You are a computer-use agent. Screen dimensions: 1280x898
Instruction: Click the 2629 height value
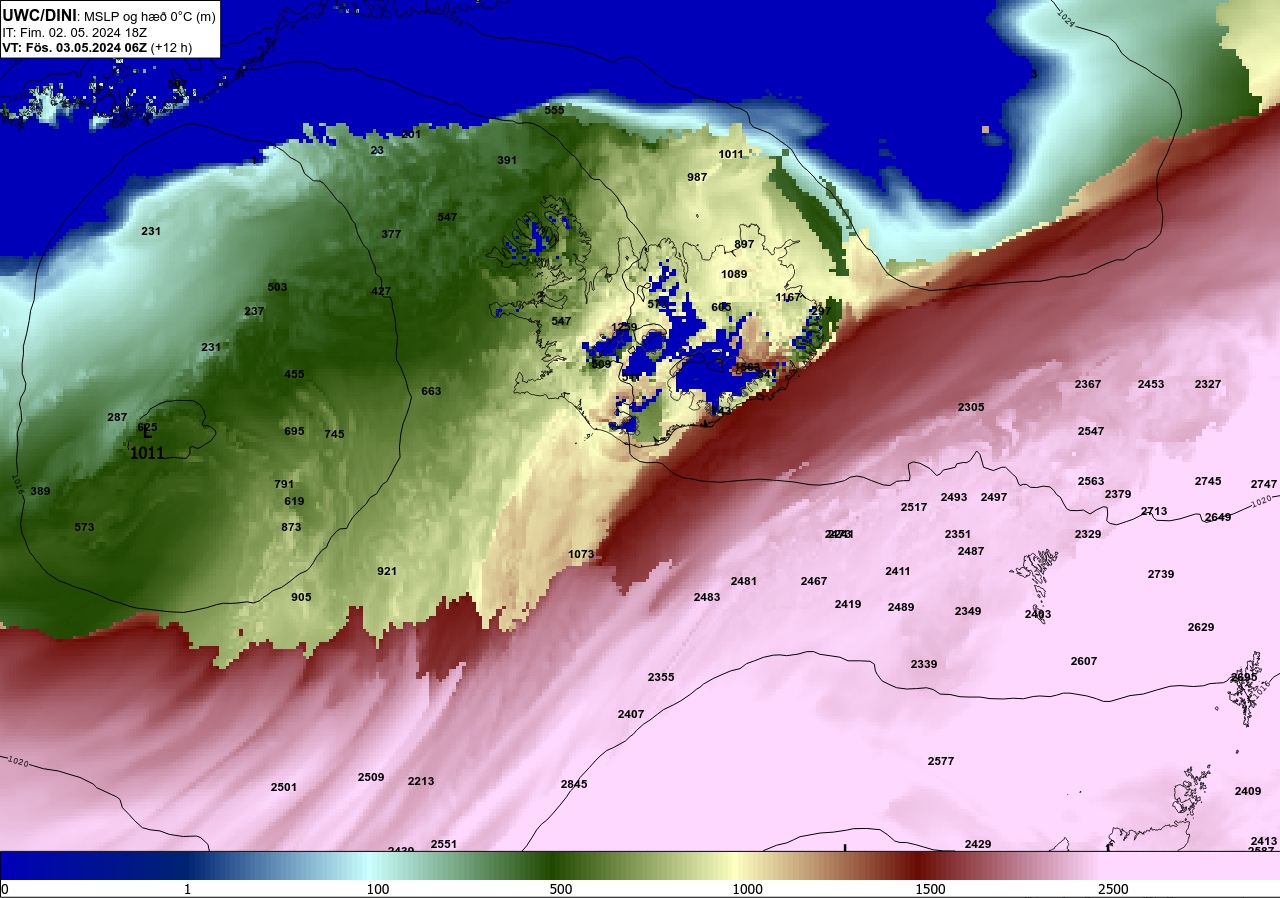(1201, 627)
